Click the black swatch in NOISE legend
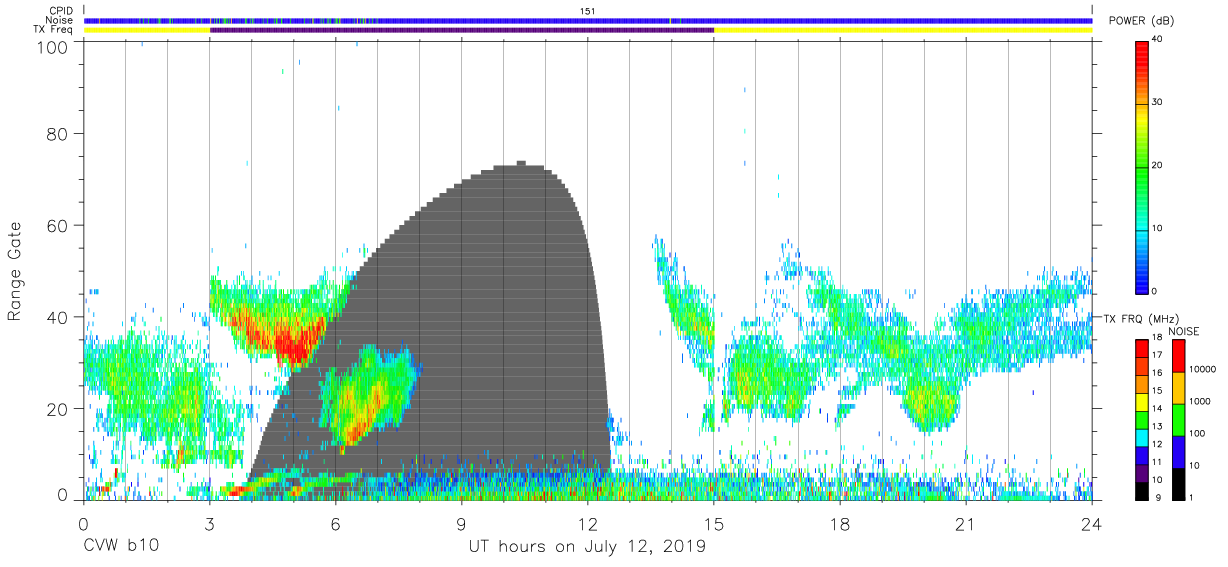Screen dimensions: 1228x567 pyautogui.click(x=1177, y=483)
